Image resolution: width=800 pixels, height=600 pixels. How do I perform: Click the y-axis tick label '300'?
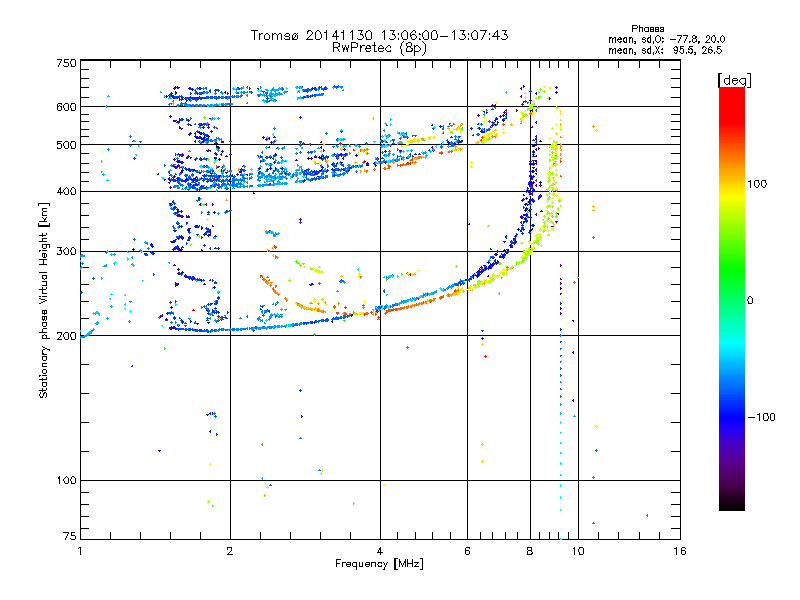pyautogui.click(x=66, y=252)
